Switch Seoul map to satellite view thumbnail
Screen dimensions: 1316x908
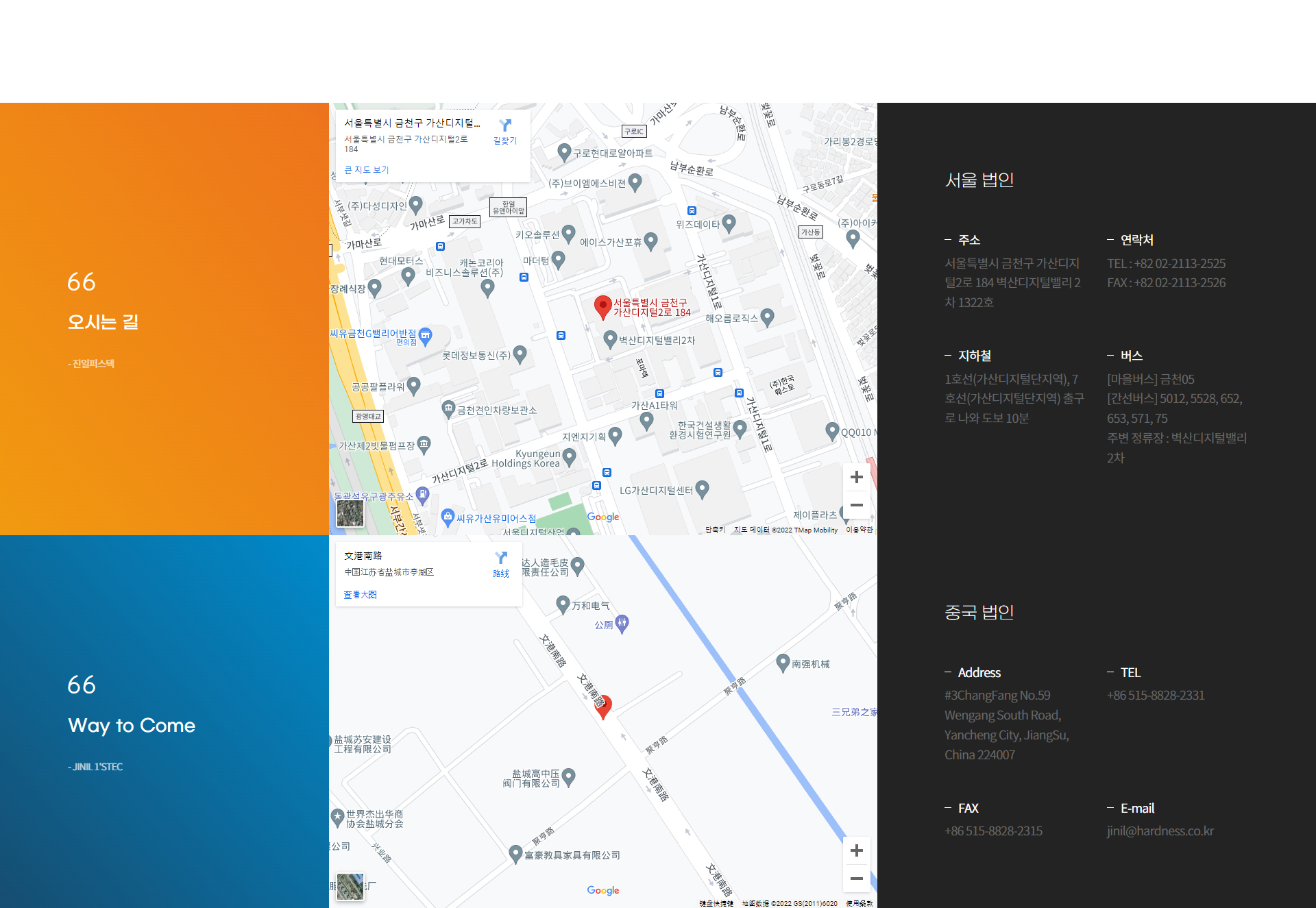[350, 513]
